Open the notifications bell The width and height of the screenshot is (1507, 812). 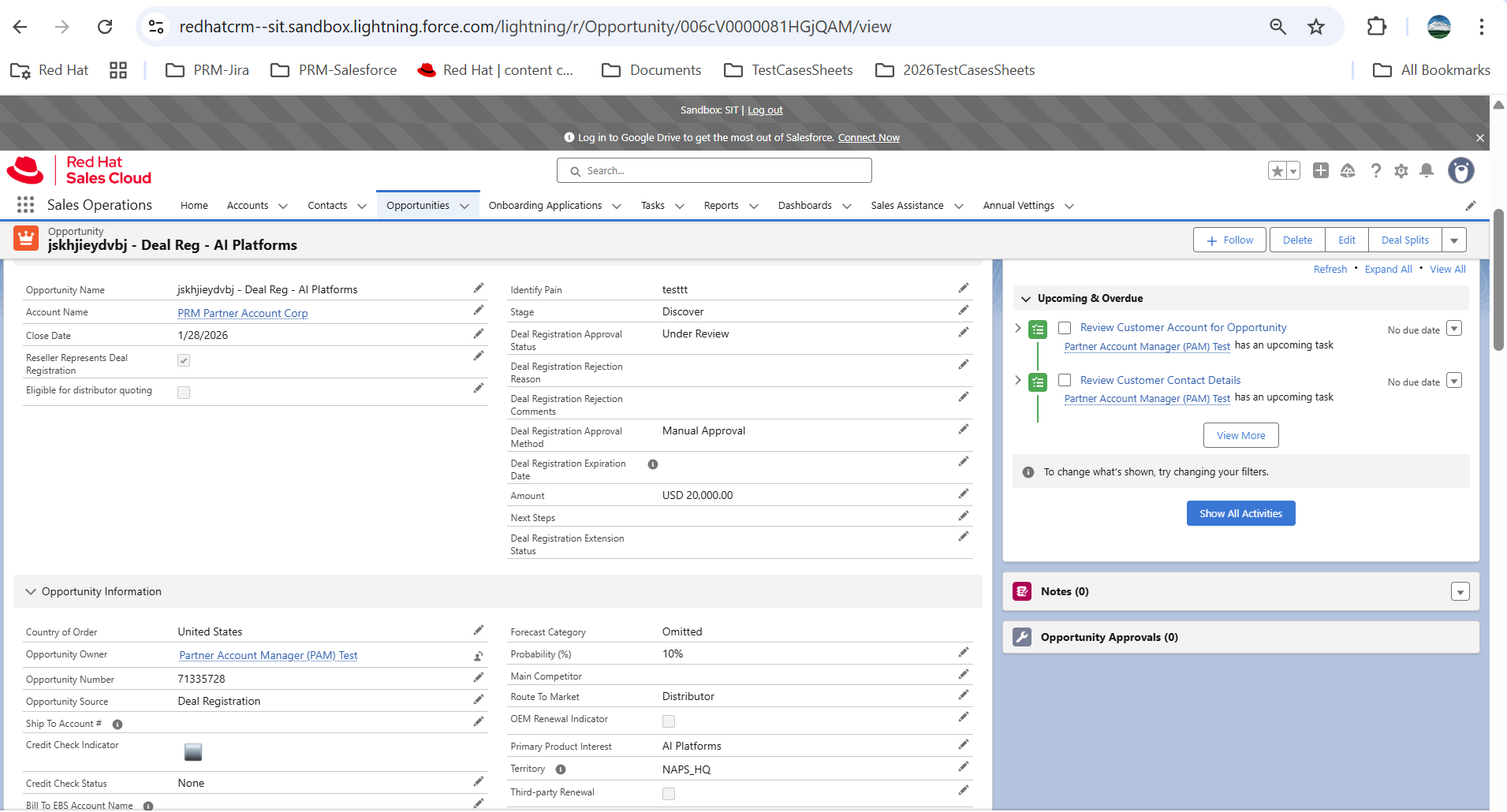pos(1427,171)
